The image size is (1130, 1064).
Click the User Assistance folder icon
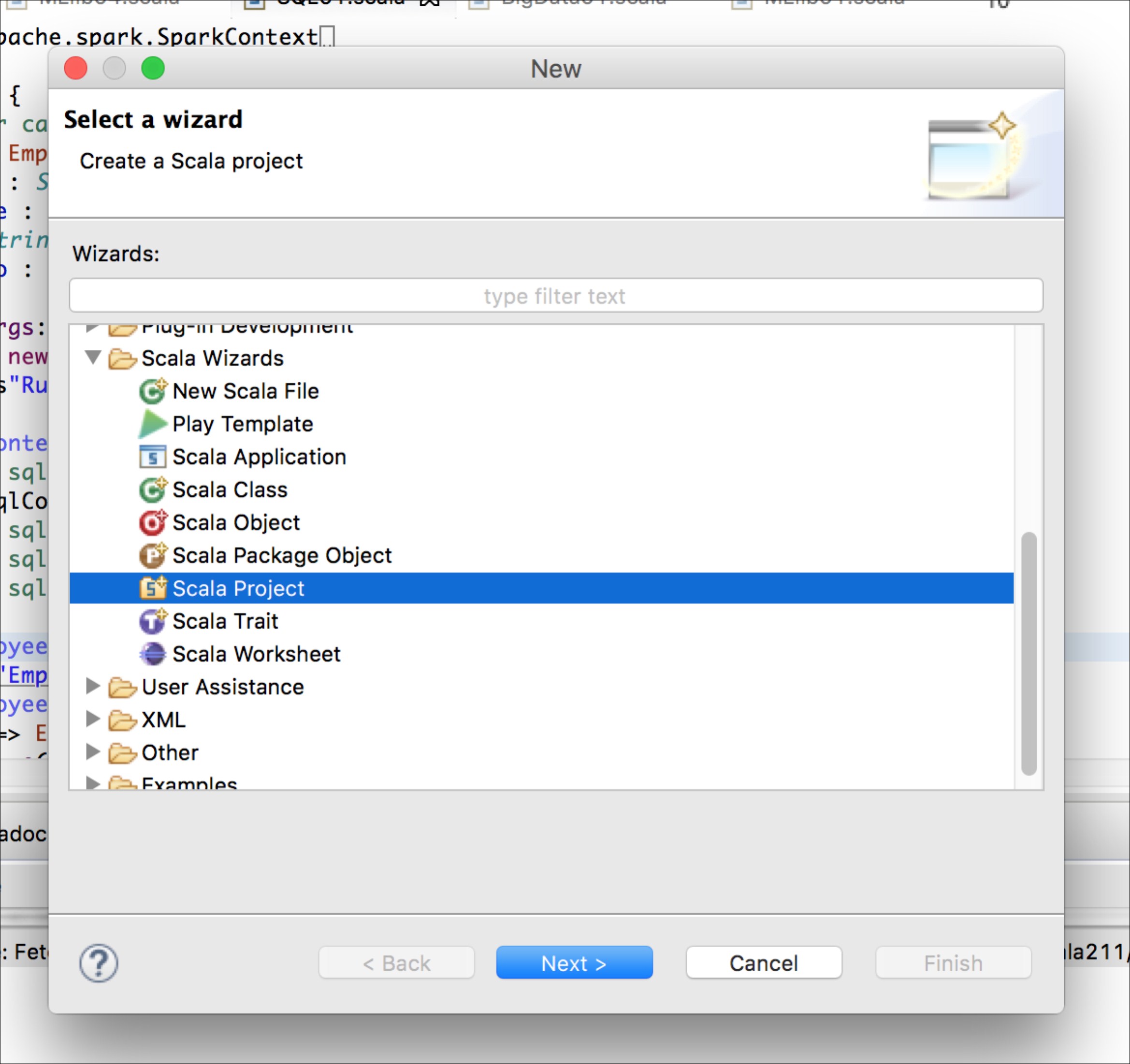[122, 687]
